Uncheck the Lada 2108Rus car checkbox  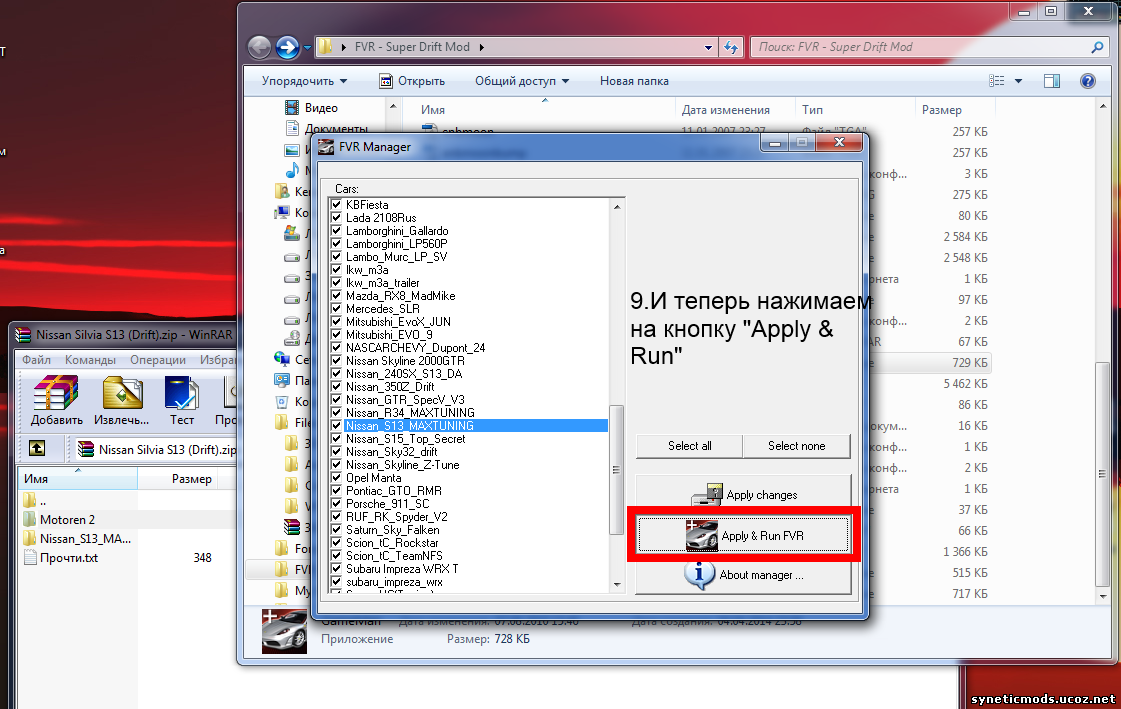337,218
